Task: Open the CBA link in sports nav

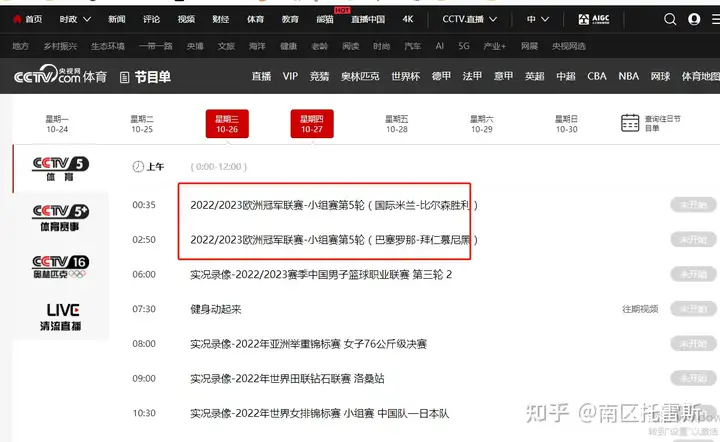Action: tap(597, 76)
